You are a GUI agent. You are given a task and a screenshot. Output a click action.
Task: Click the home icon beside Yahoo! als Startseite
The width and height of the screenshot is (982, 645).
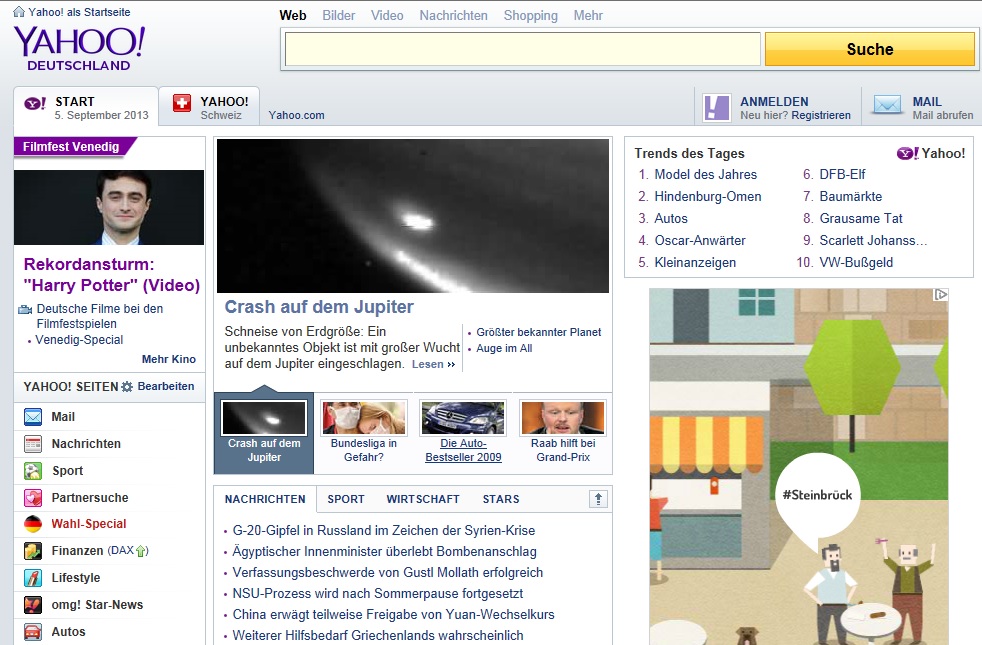point(19,12)
